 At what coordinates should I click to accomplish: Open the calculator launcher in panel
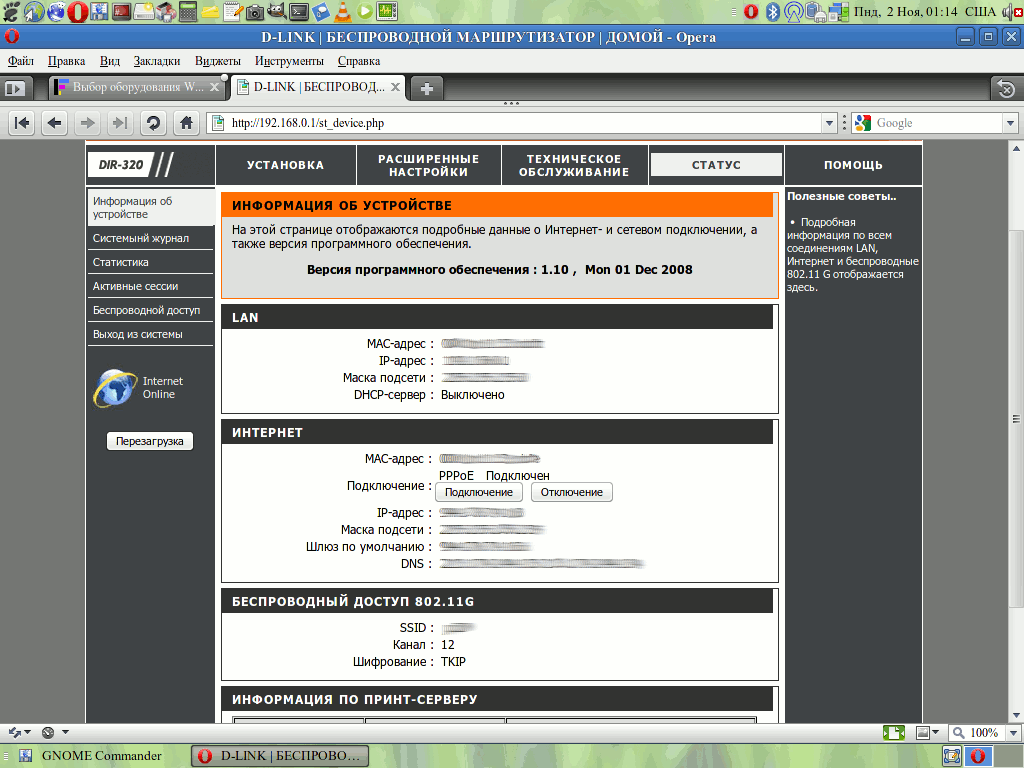[x=188, y=11]
